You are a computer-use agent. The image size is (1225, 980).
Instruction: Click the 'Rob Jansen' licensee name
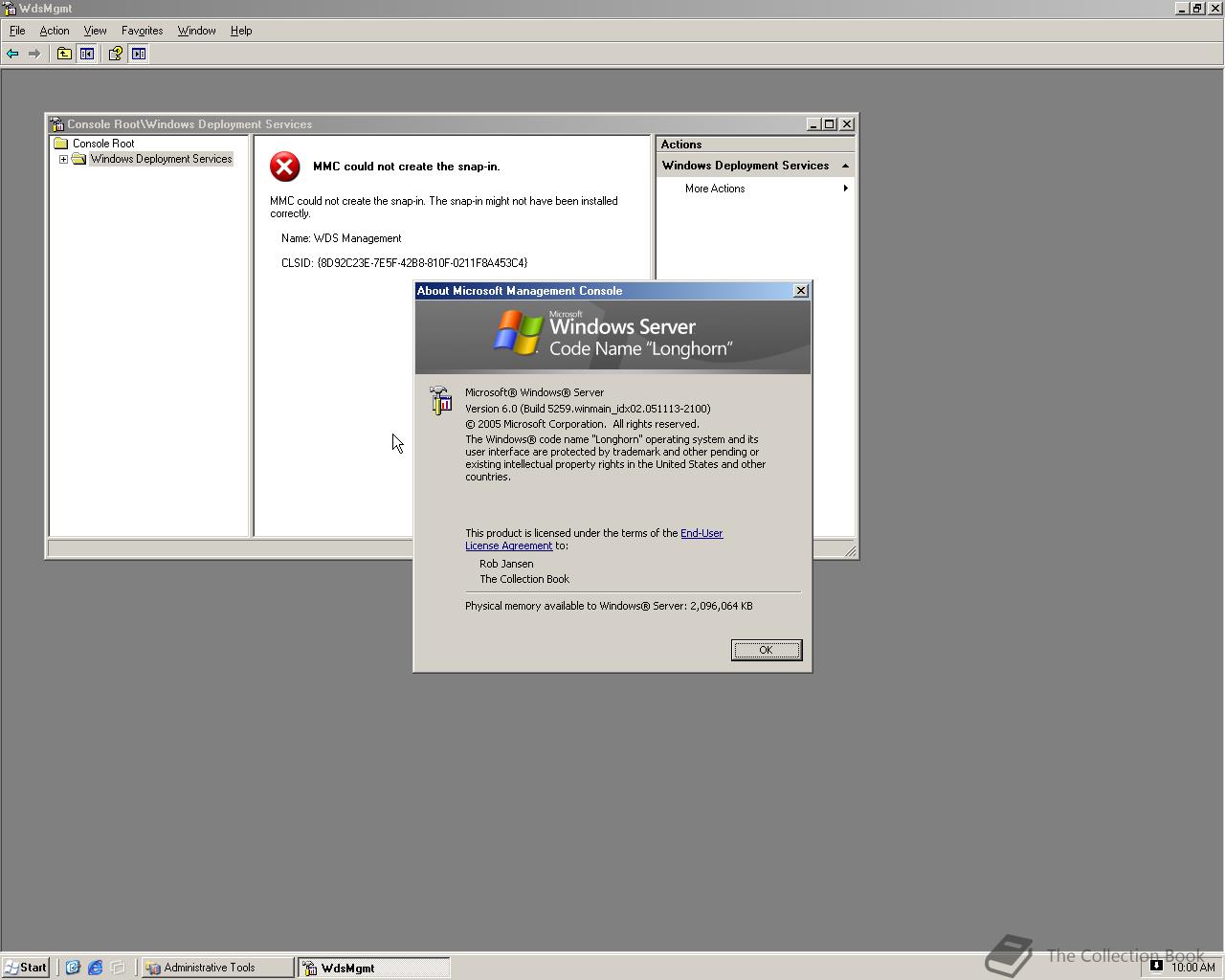[506, 564]
